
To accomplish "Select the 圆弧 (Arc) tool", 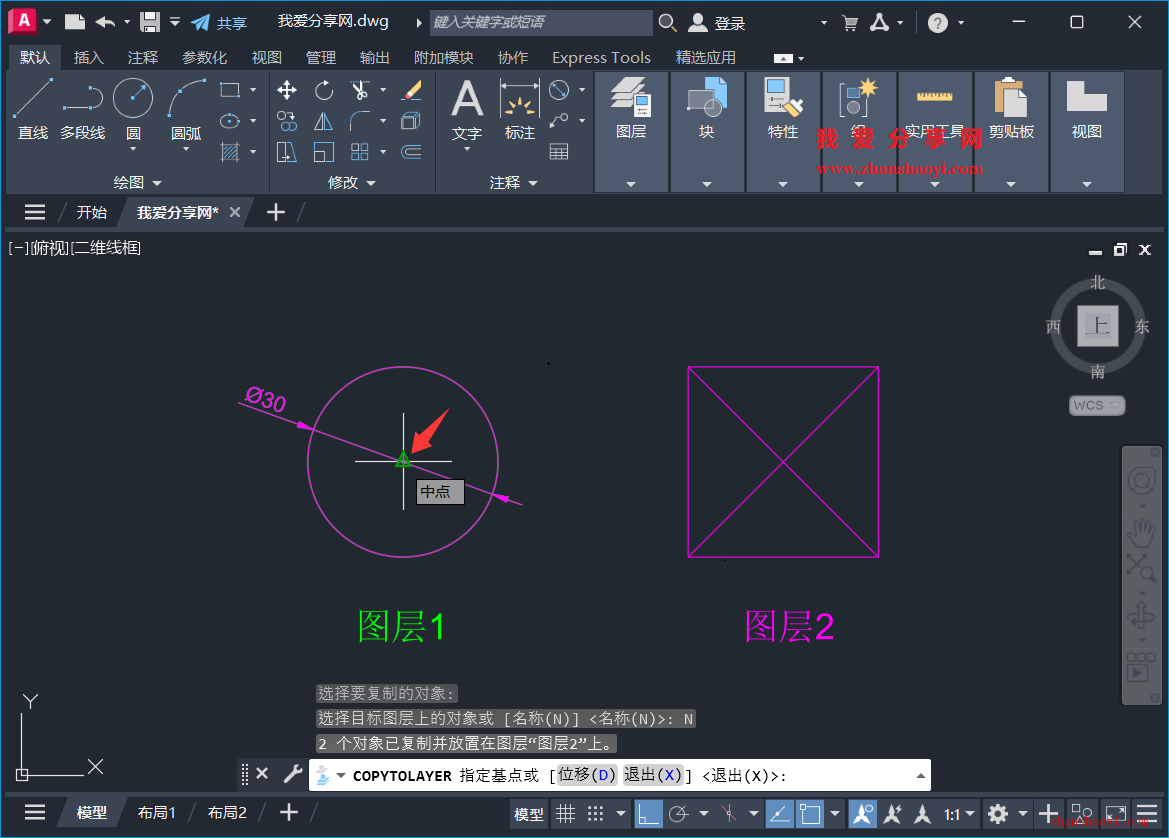I will click(x=186, y=109).
